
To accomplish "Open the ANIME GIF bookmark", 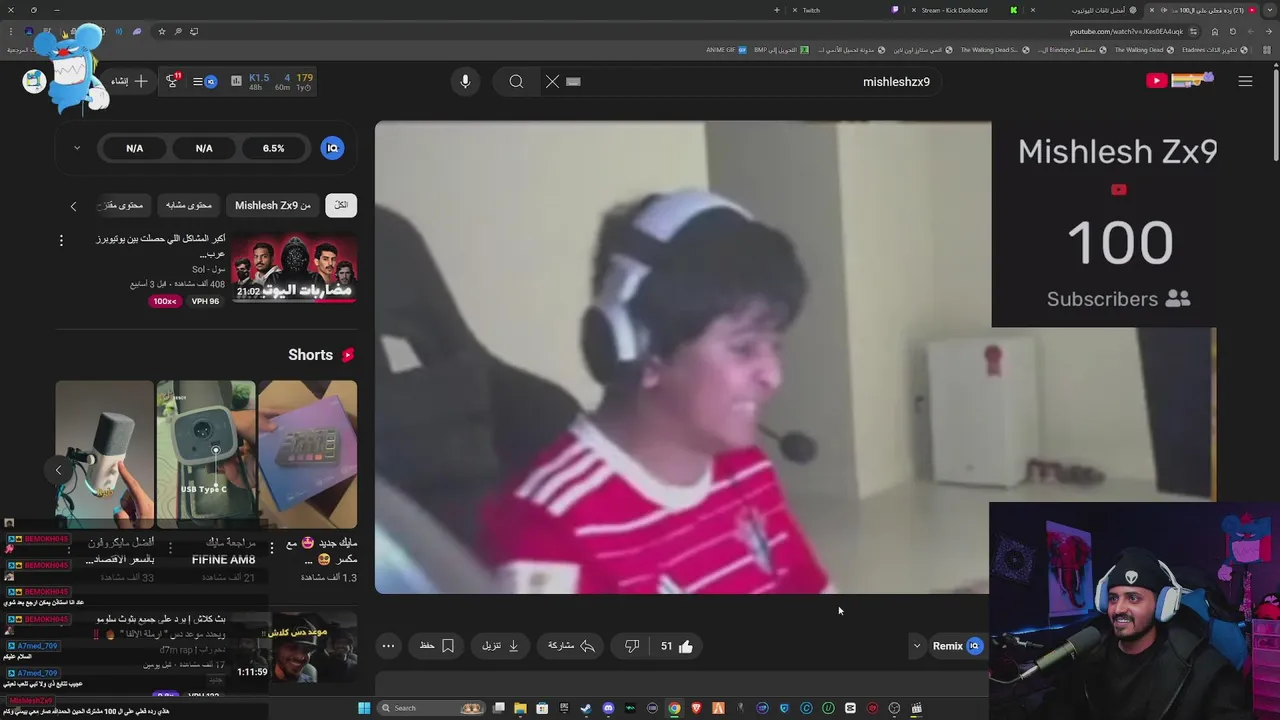I will [727, 49].
